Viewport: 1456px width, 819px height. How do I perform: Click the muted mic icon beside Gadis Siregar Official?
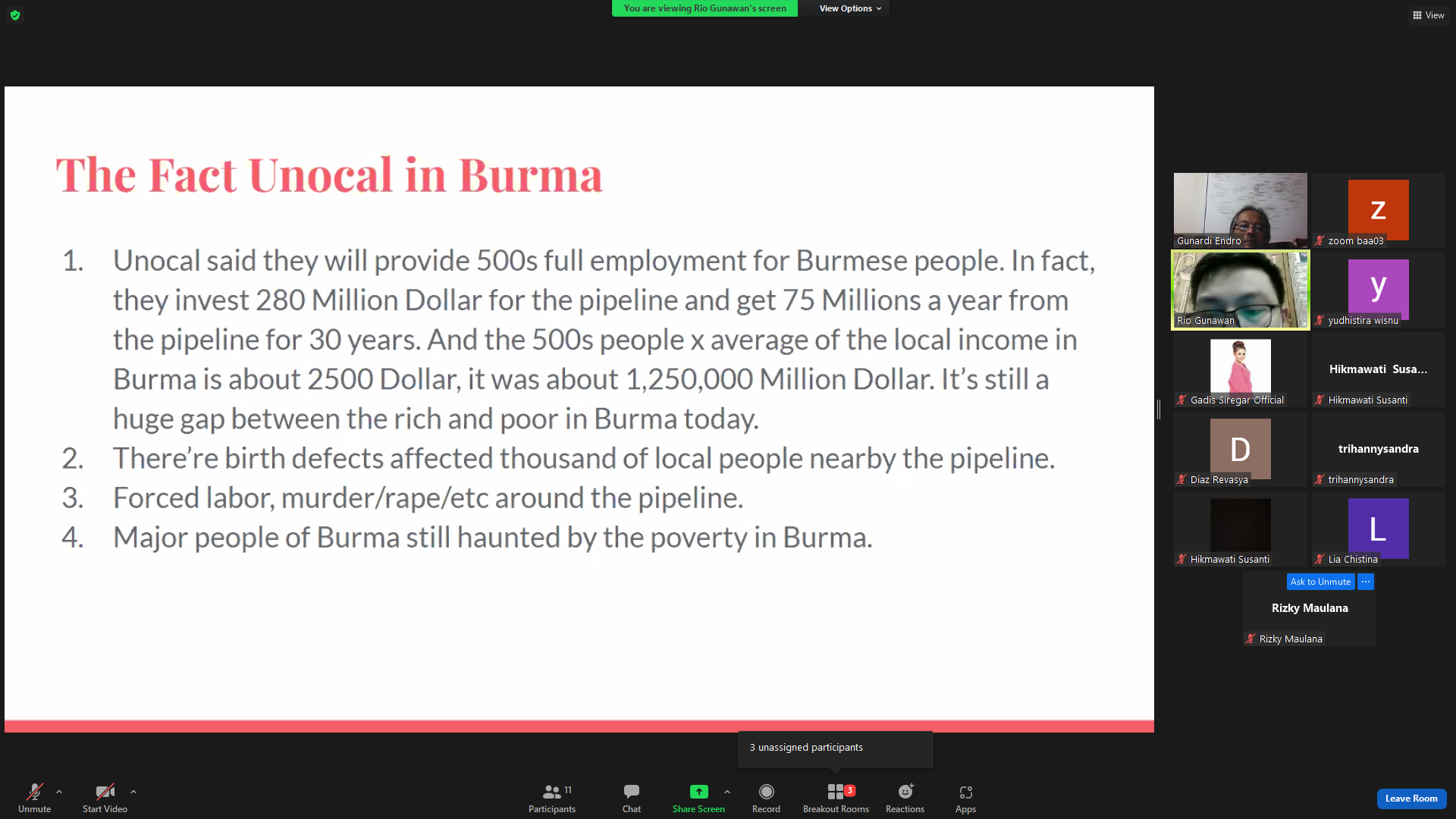pos(1182,400)
